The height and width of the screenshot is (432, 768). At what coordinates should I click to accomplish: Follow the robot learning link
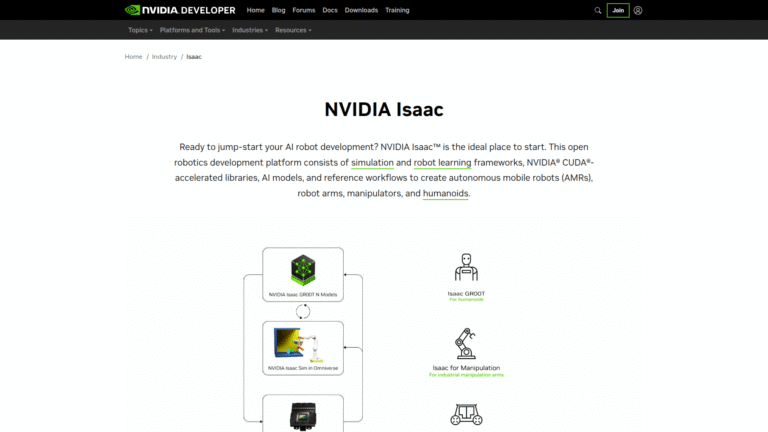[442, 163]
